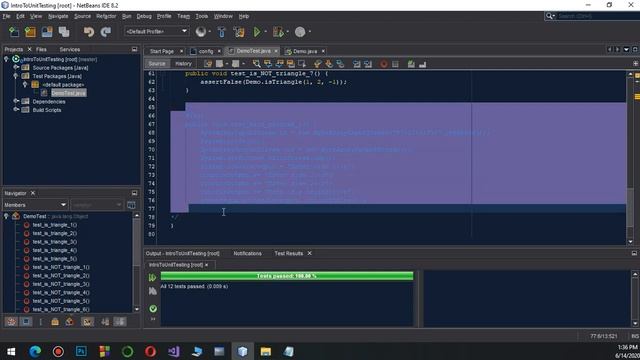Click the New Project toolbar icon
This screenshot has height=360, width=640.
pos(30,32)
